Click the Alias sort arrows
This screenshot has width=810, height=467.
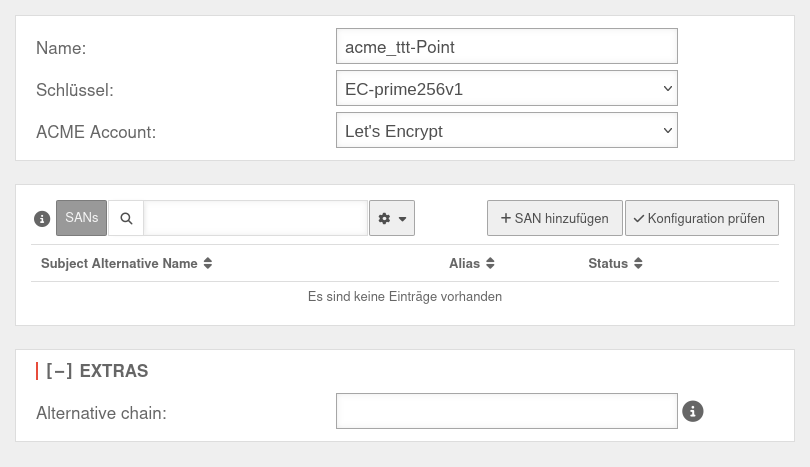point(491,264)
